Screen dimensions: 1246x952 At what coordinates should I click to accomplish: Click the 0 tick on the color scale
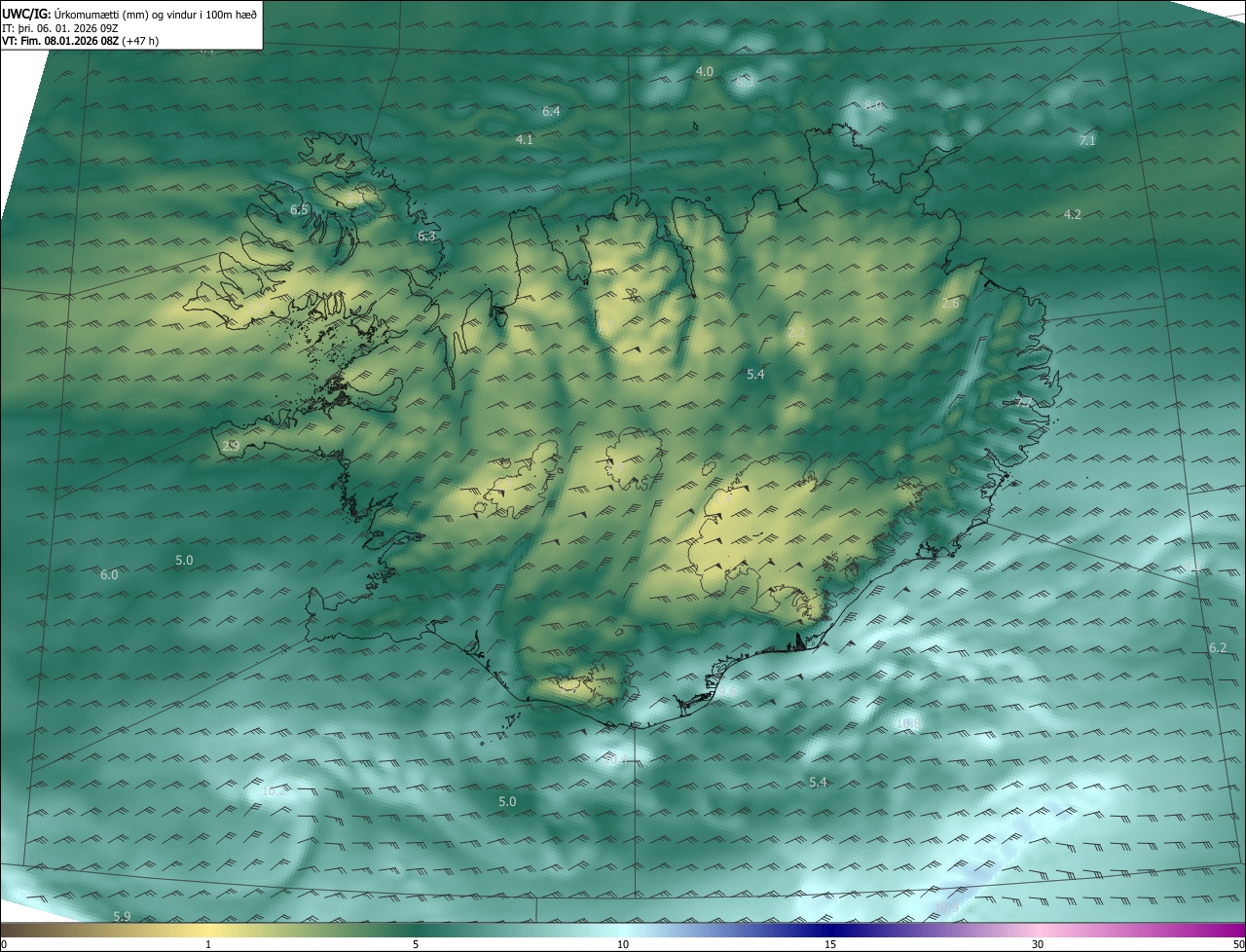[x=4, y=944]
